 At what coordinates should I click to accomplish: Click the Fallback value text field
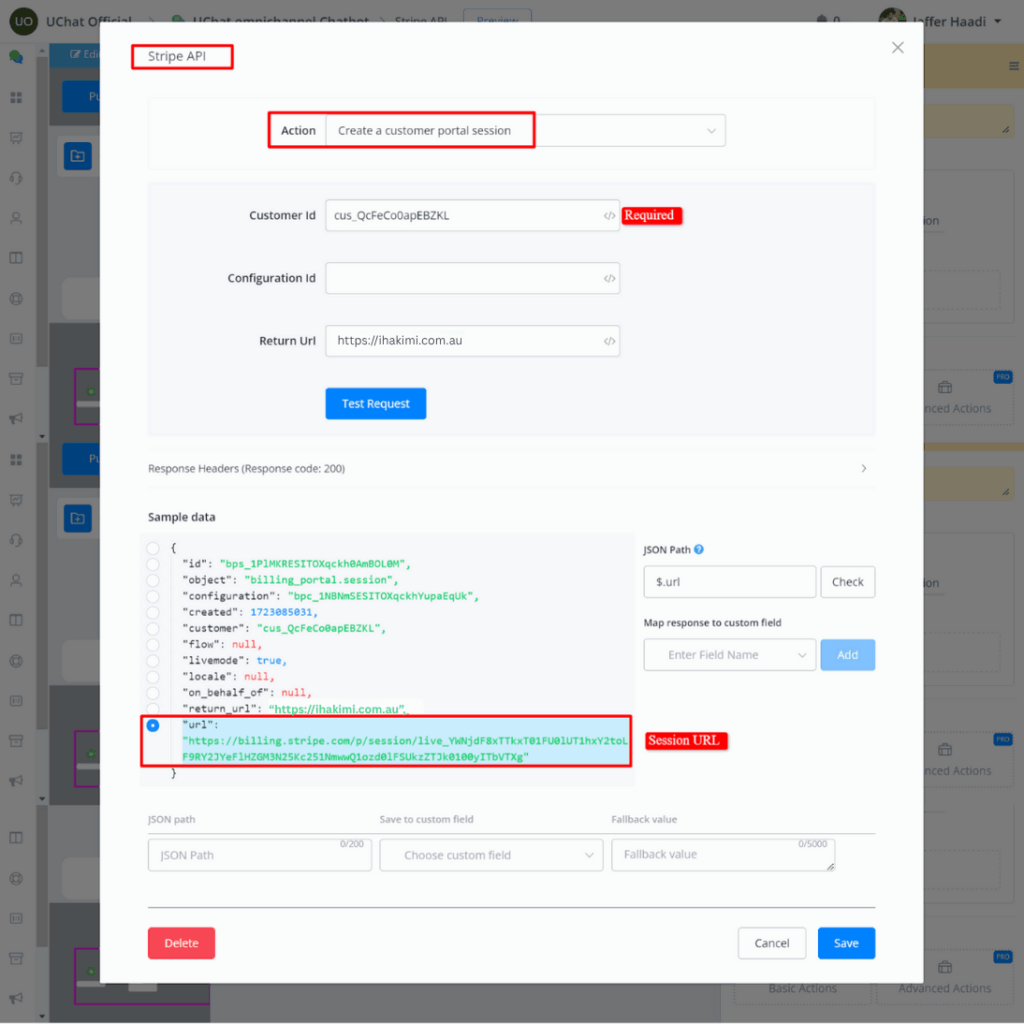pyautogui.click(x=722, y=855)
